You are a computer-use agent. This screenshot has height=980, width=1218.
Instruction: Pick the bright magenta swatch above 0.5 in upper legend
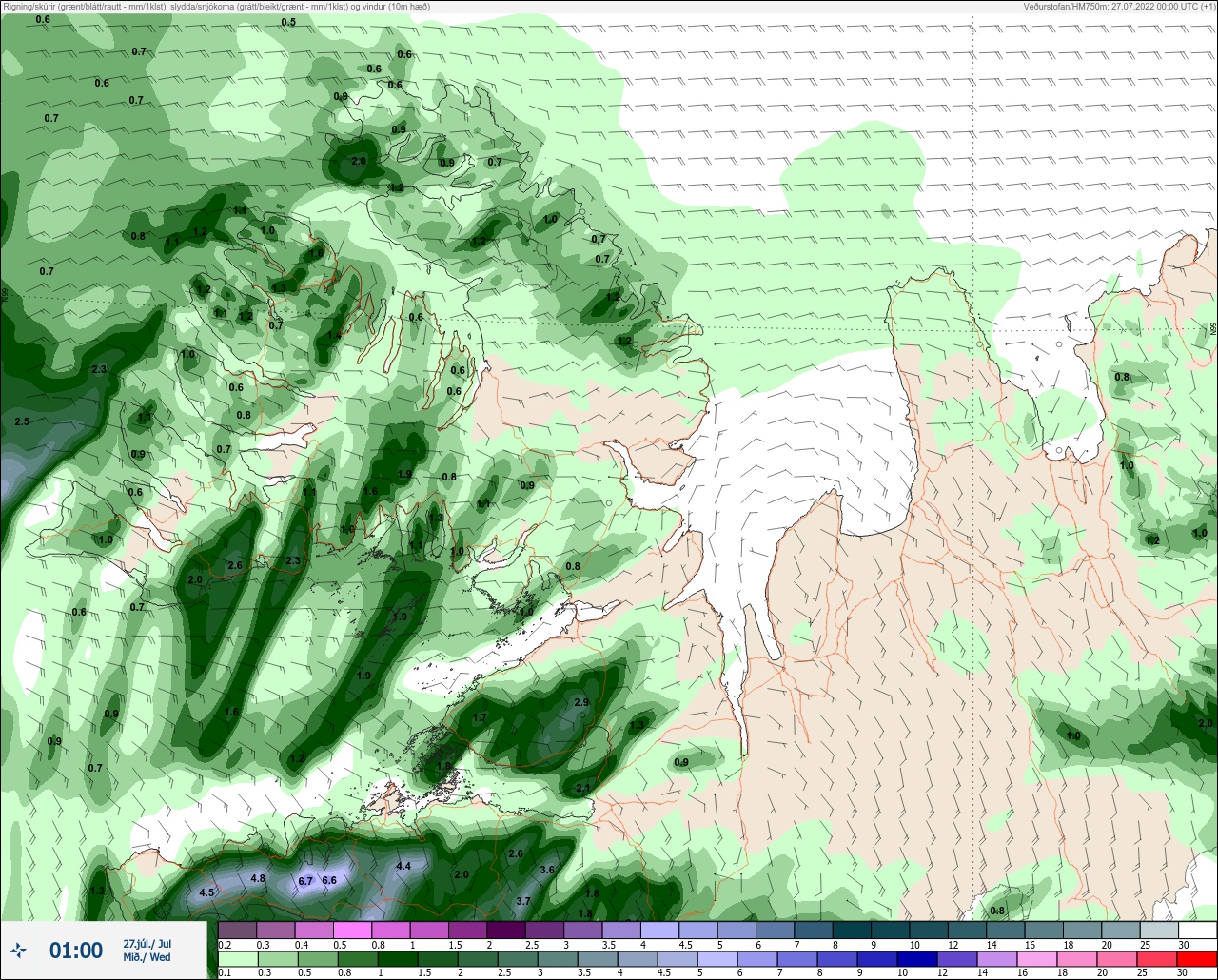(352, 930)
